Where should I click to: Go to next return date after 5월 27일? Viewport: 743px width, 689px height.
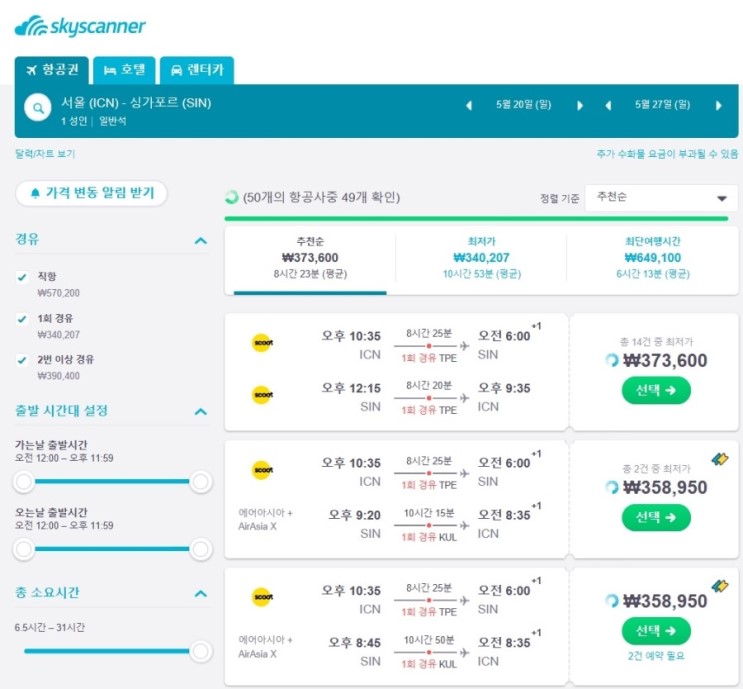point(718,105)
